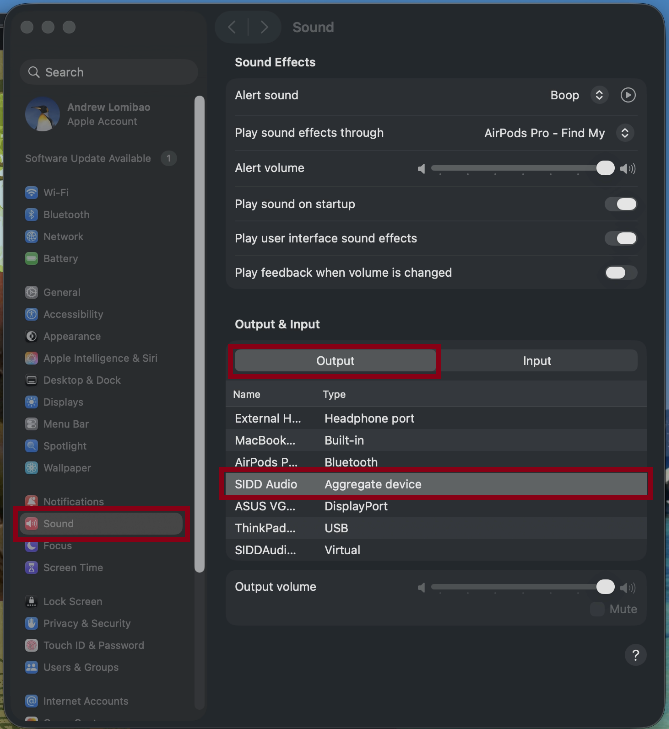Screen dimensions: 669x729
Task: Play the Boop alert sound preview
Action: tap(628, 95)
